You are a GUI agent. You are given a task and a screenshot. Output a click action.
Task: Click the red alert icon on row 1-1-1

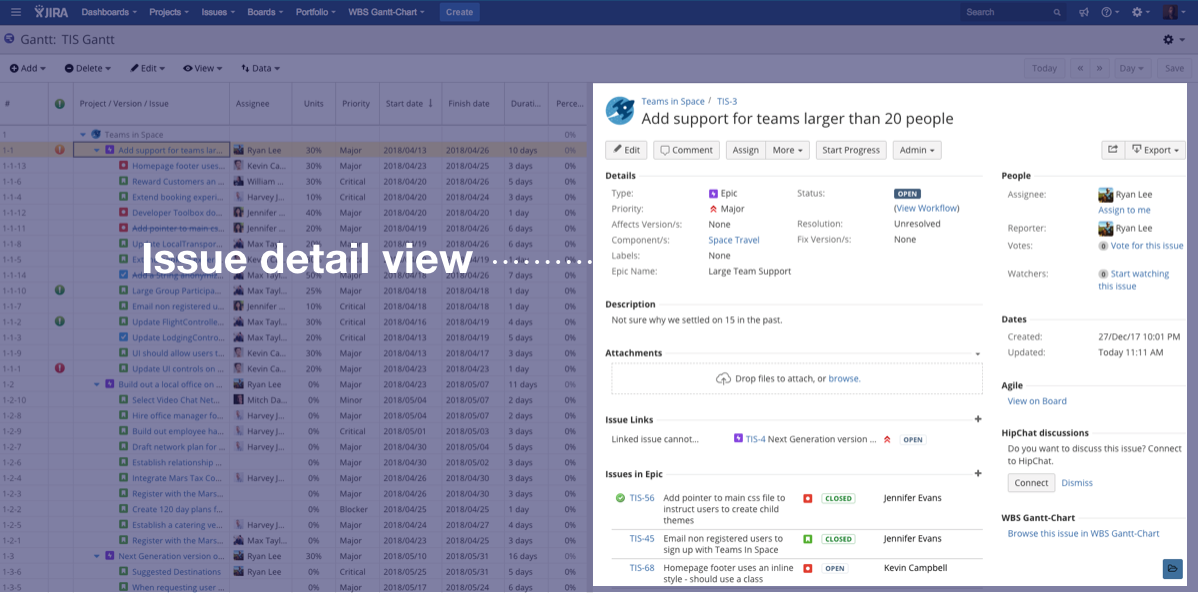tap(60, 368)
